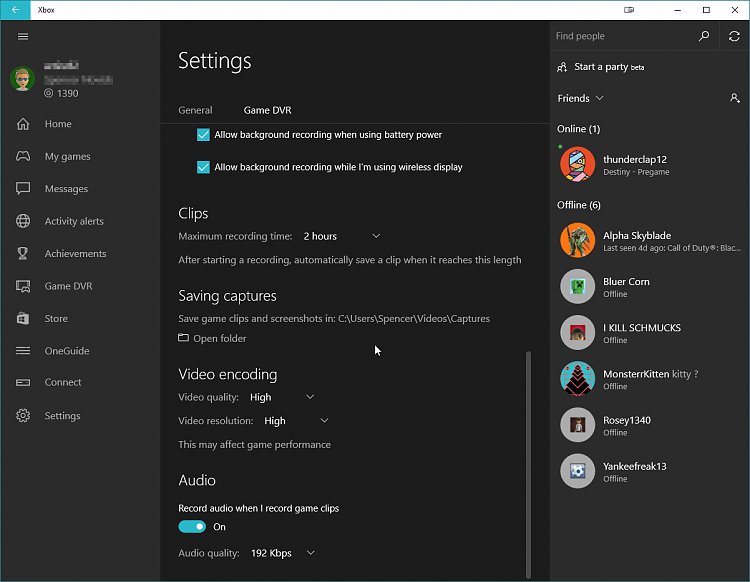The image size is (750, 582).
Task: Go to Home in sidebar
Action: click(58, 124)
